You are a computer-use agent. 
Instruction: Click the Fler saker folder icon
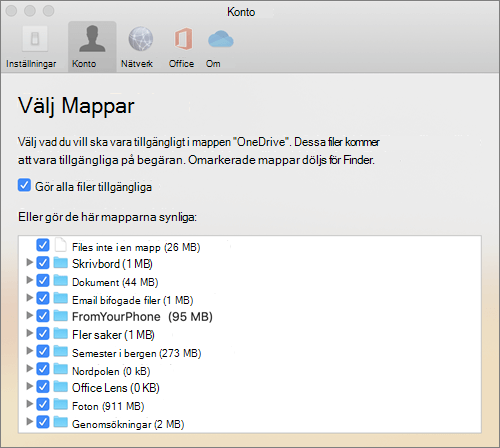[x=61, y=334]
